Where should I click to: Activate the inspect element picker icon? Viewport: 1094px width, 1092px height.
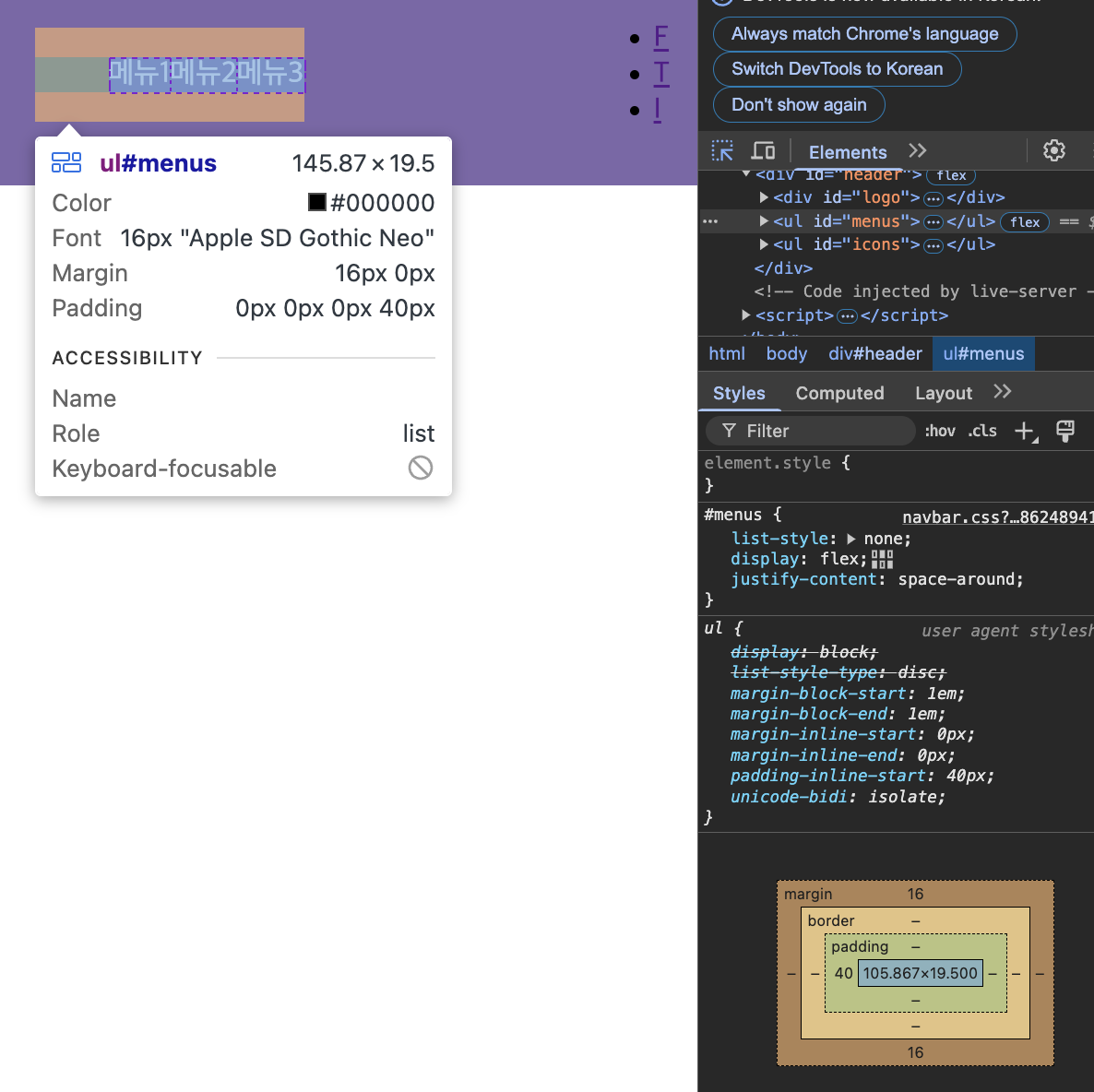coord(722,150)
